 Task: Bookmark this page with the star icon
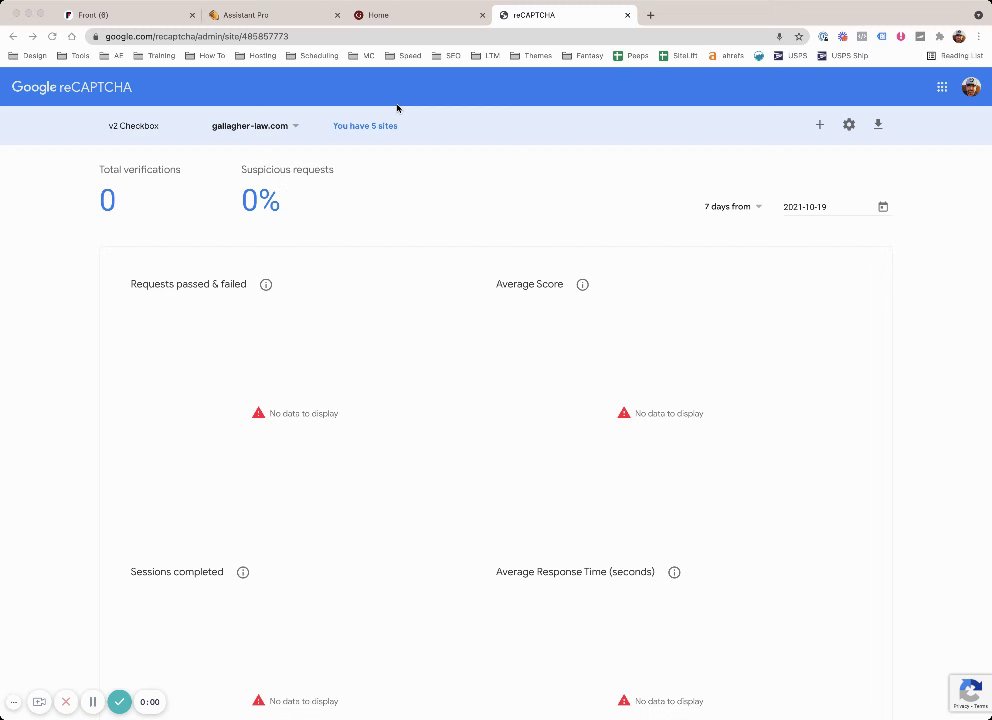[x=798, y=37]
